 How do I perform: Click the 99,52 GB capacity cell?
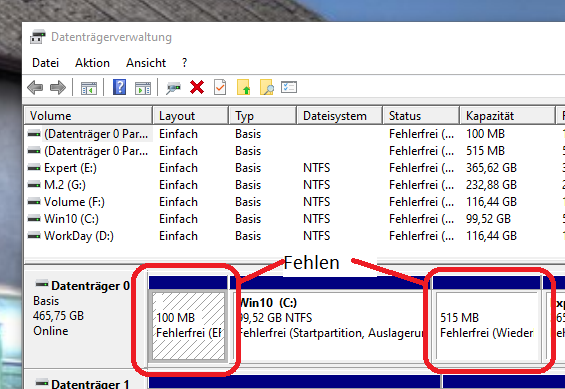[x=488, y=219]
